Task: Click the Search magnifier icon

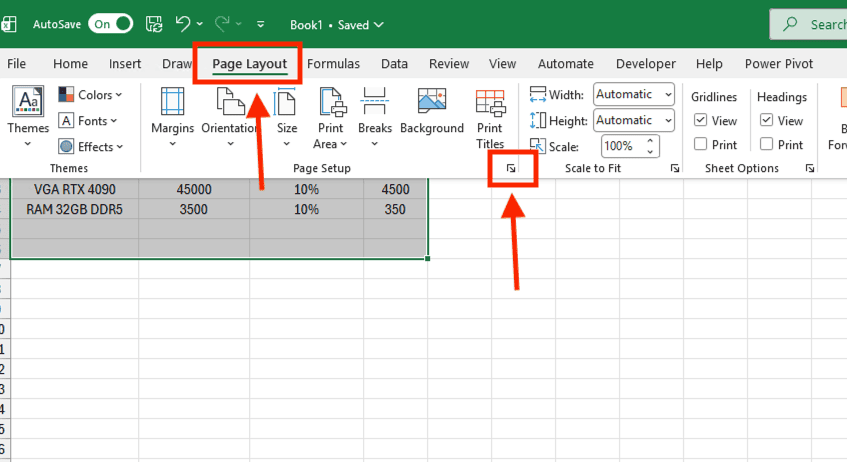Action: 790,24
